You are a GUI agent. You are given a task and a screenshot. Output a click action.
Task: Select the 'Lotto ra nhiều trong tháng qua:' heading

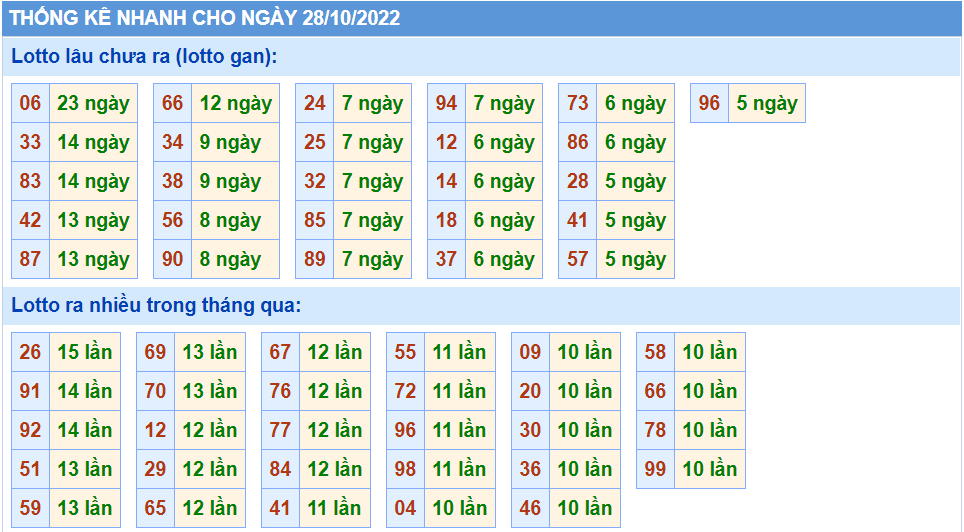[x=157, y=305]
